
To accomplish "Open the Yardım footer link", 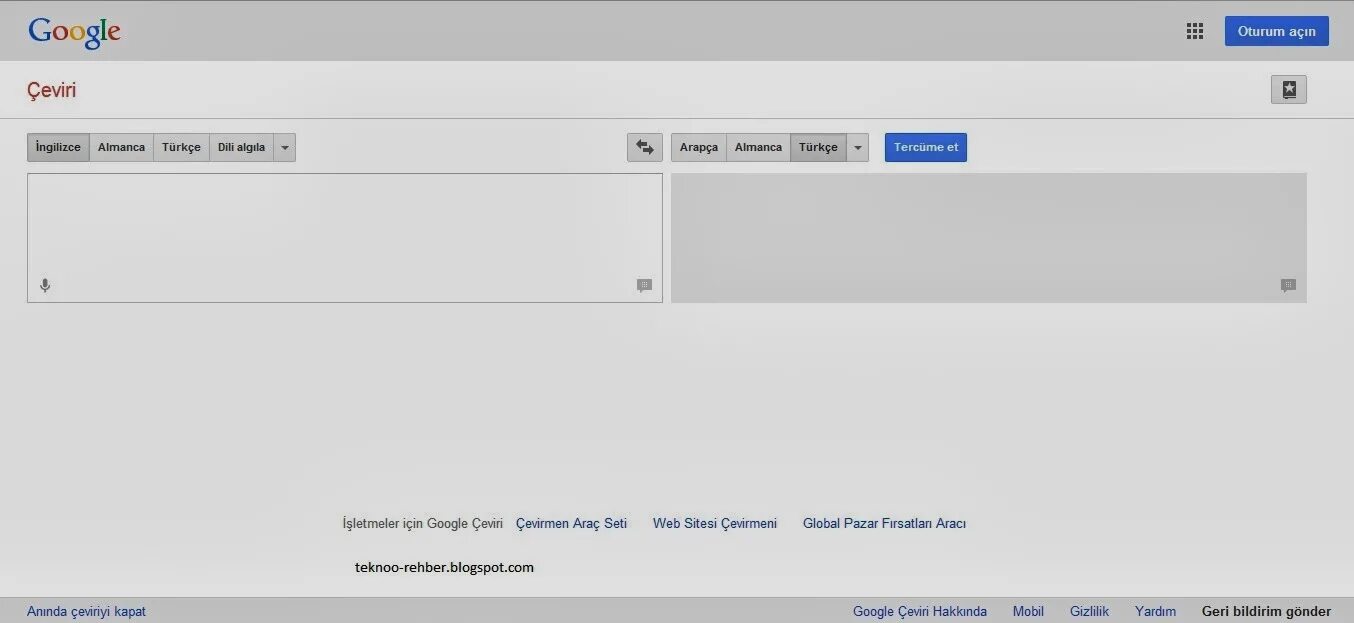I will pos(1155,611).
